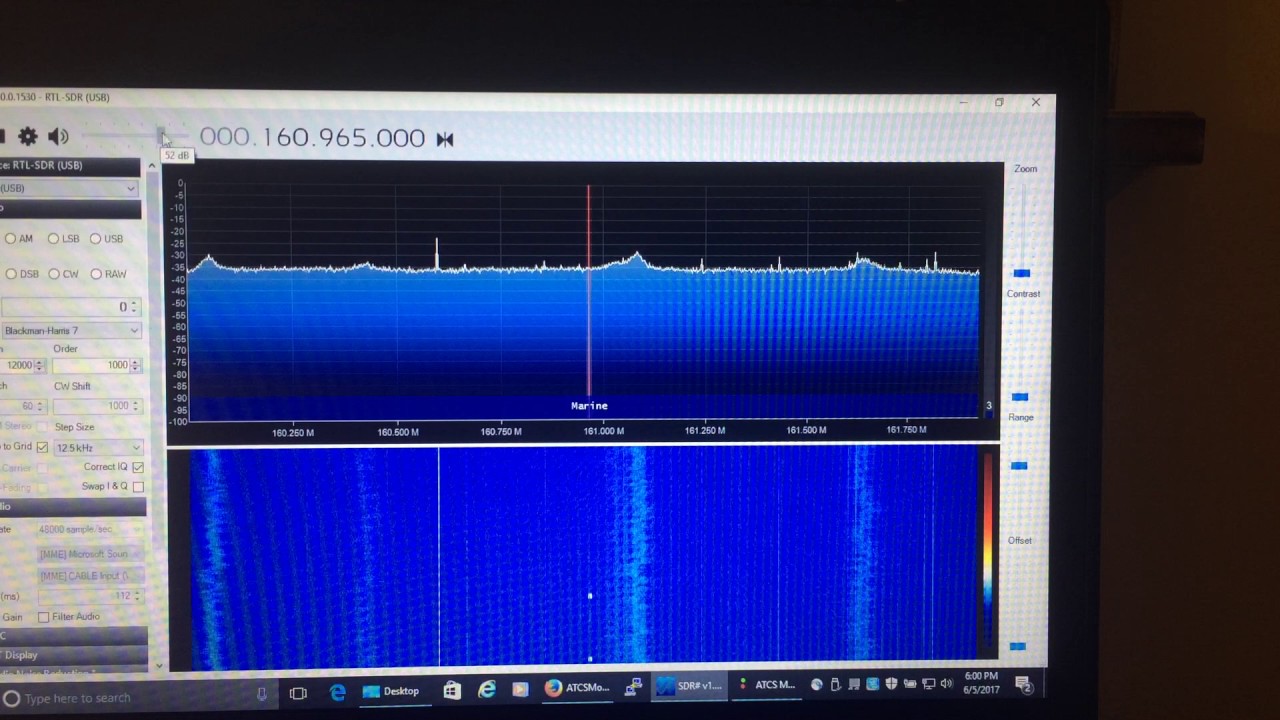Toggle the Correct IQ checkbox
The image size is (1280, 720).
138,467
